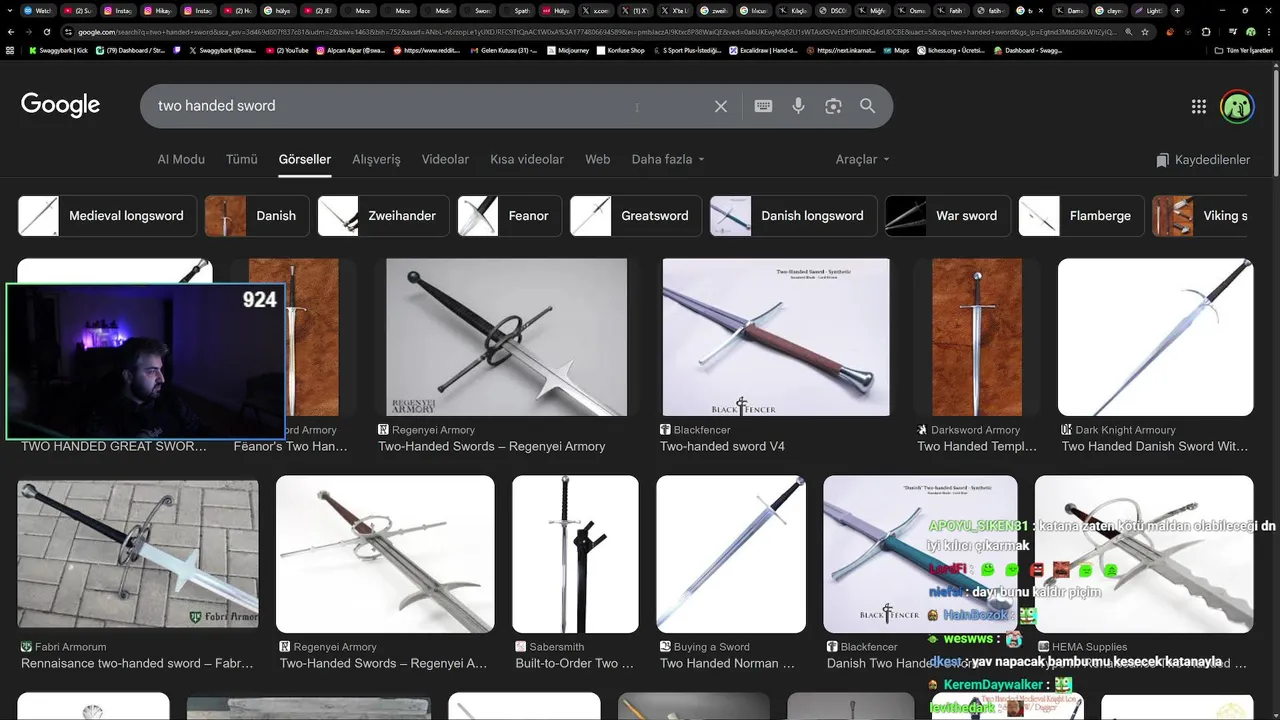Expand the Daha fazla dropdown
This screenshot has height=720, width=1280.
[x=668, y=160]
